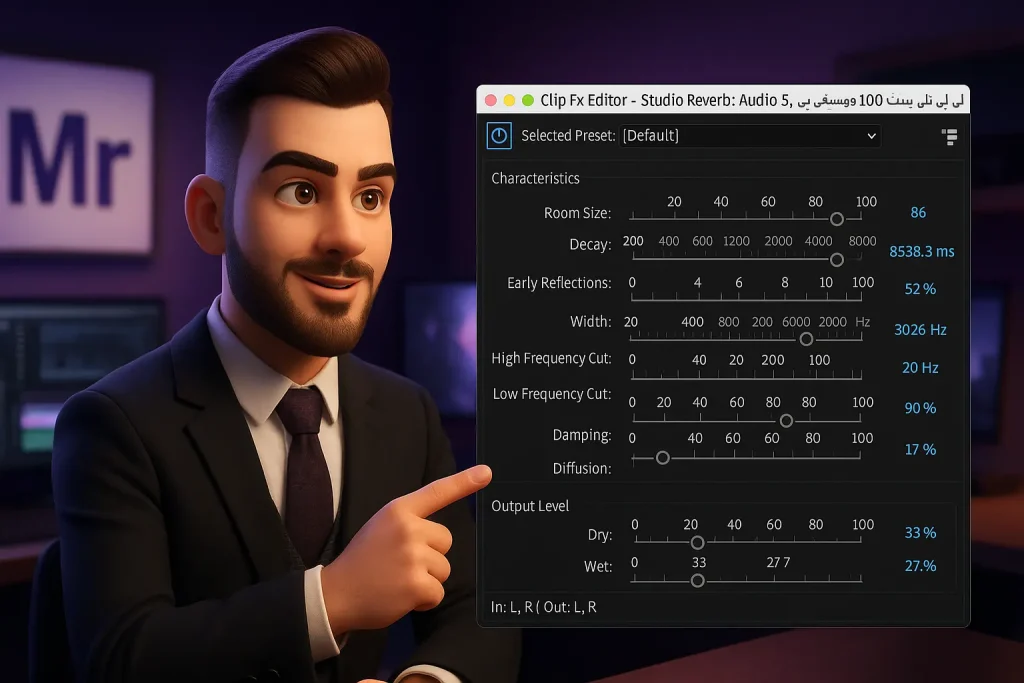This screenshot has height=683, width=1024.
Task: Click the Wet output slider handle
Action: (x=698, y=580)
